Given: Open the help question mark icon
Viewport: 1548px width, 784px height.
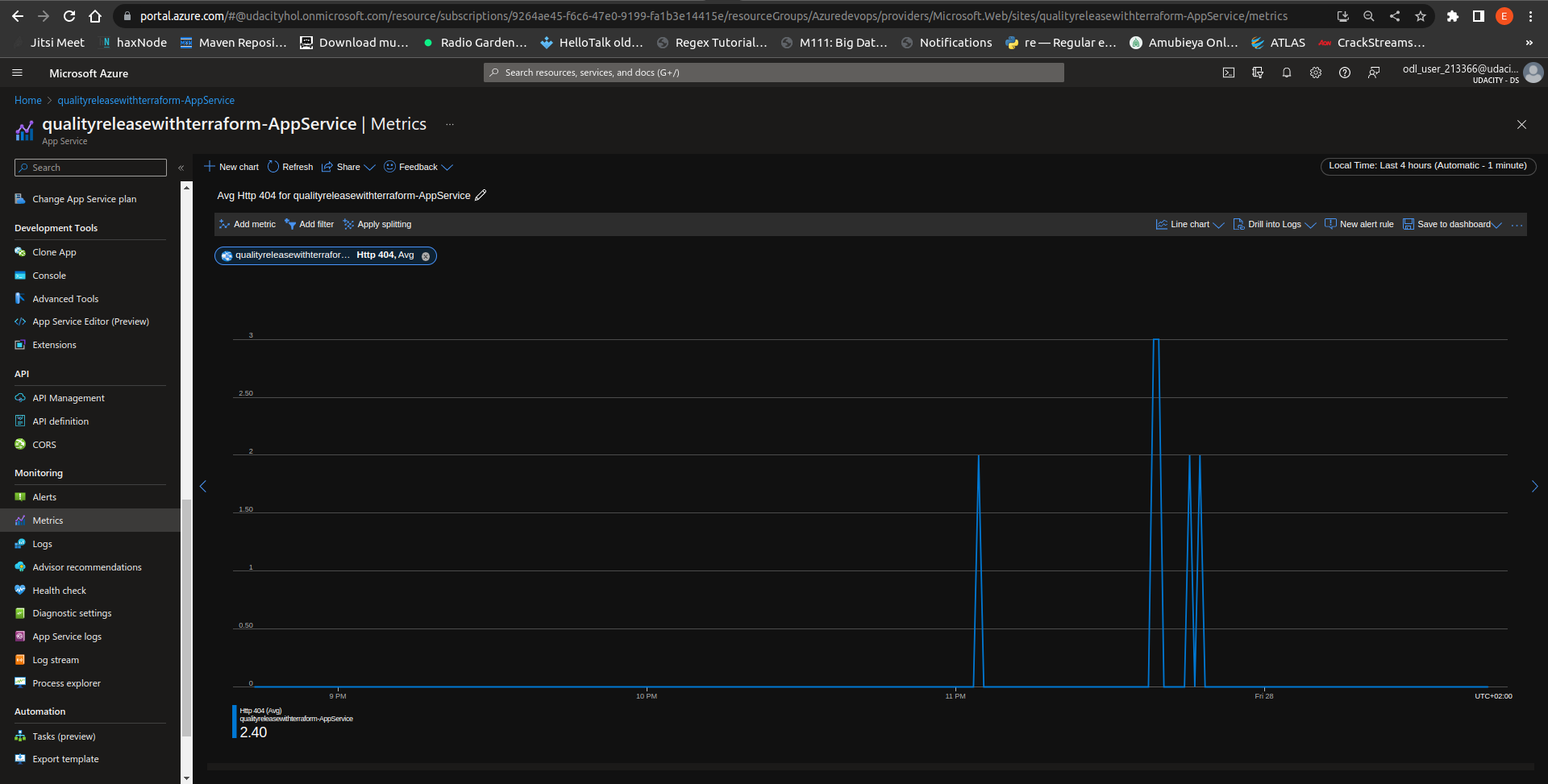Looking at the screenshot, I should pos(1345,73).
